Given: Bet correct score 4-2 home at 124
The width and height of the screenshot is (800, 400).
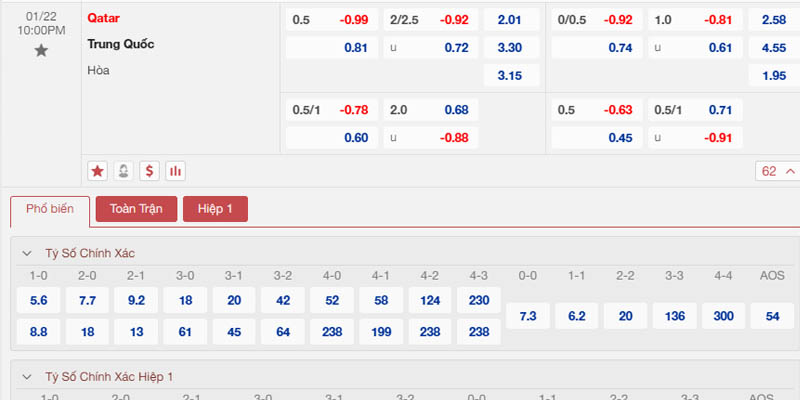Looking at the screenshot, I should coord(430,300).
